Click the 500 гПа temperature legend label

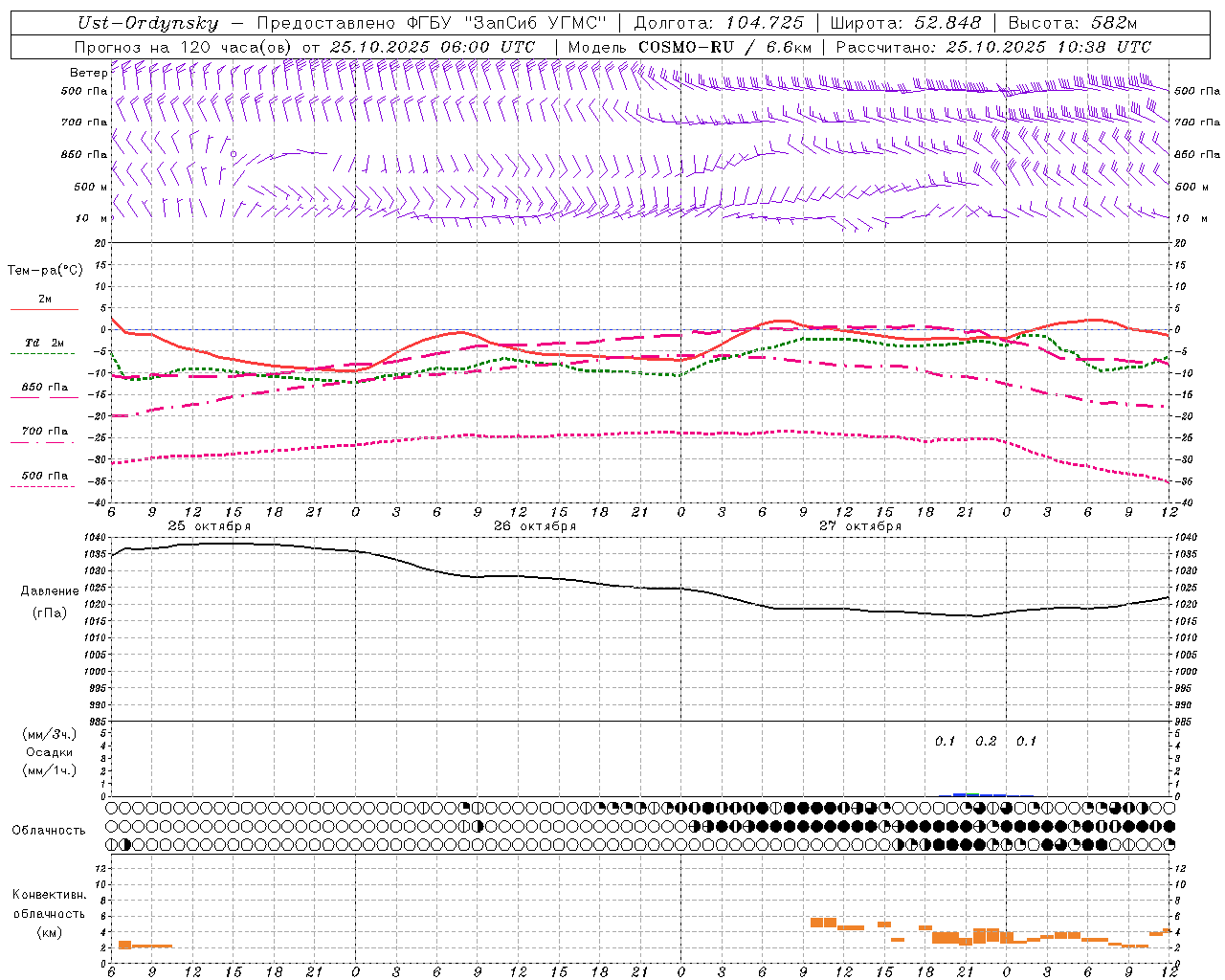click(x=45, y=476)
